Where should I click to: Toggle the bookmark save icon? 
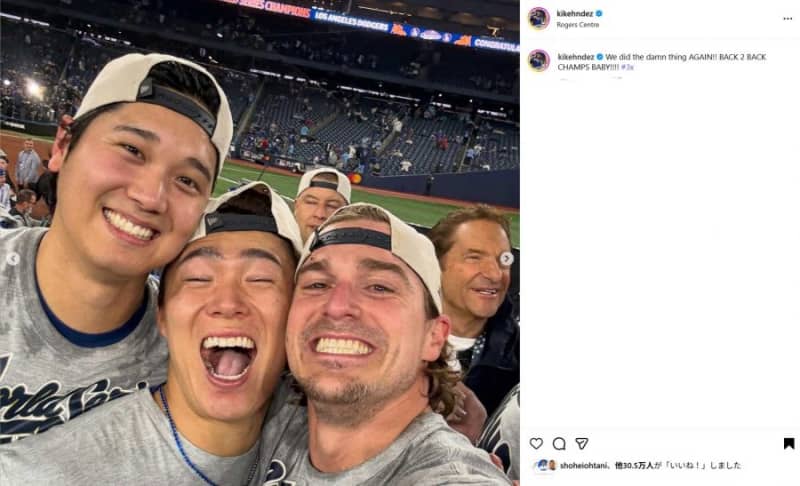(x=789, y=443)
